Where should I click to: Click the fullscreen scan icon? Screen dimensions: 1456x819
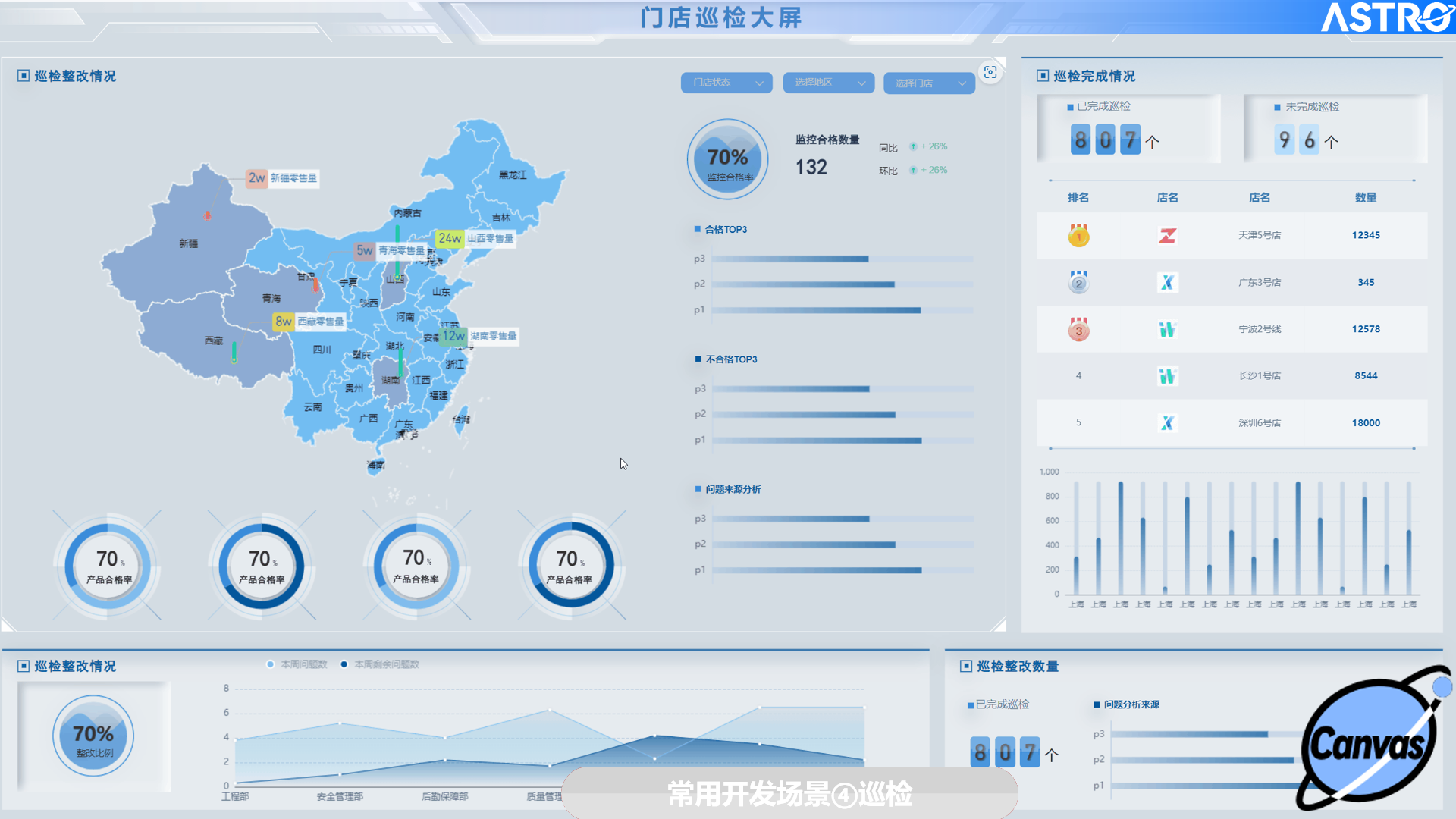coord(990,72)
